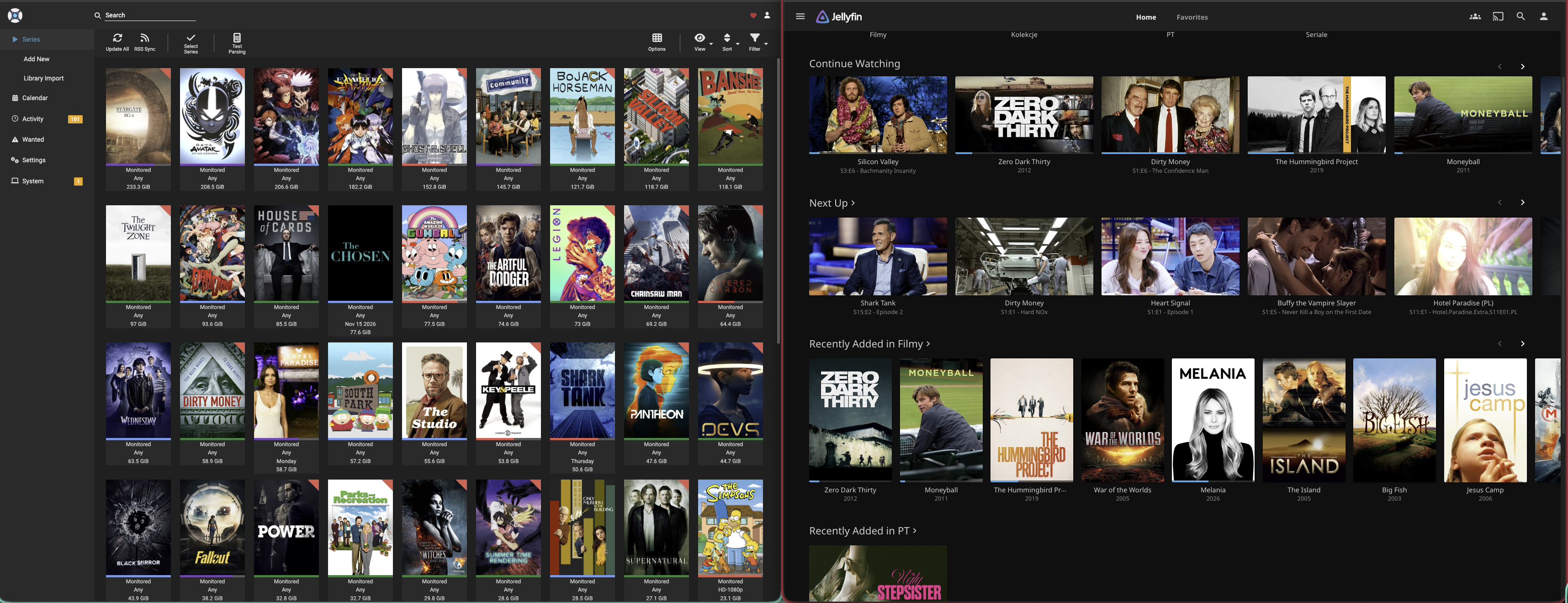Open Test Parsing tool
The image size is (1568, 603).
(x=236, y=42)
